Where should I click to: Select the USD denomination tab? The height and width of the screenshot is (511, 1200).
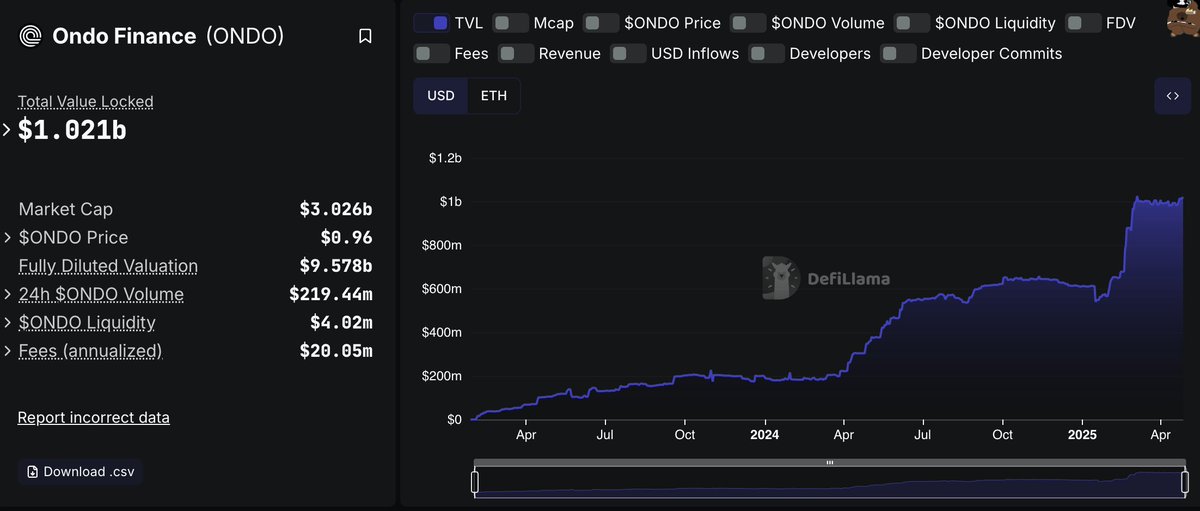click(x=441, y=96)
